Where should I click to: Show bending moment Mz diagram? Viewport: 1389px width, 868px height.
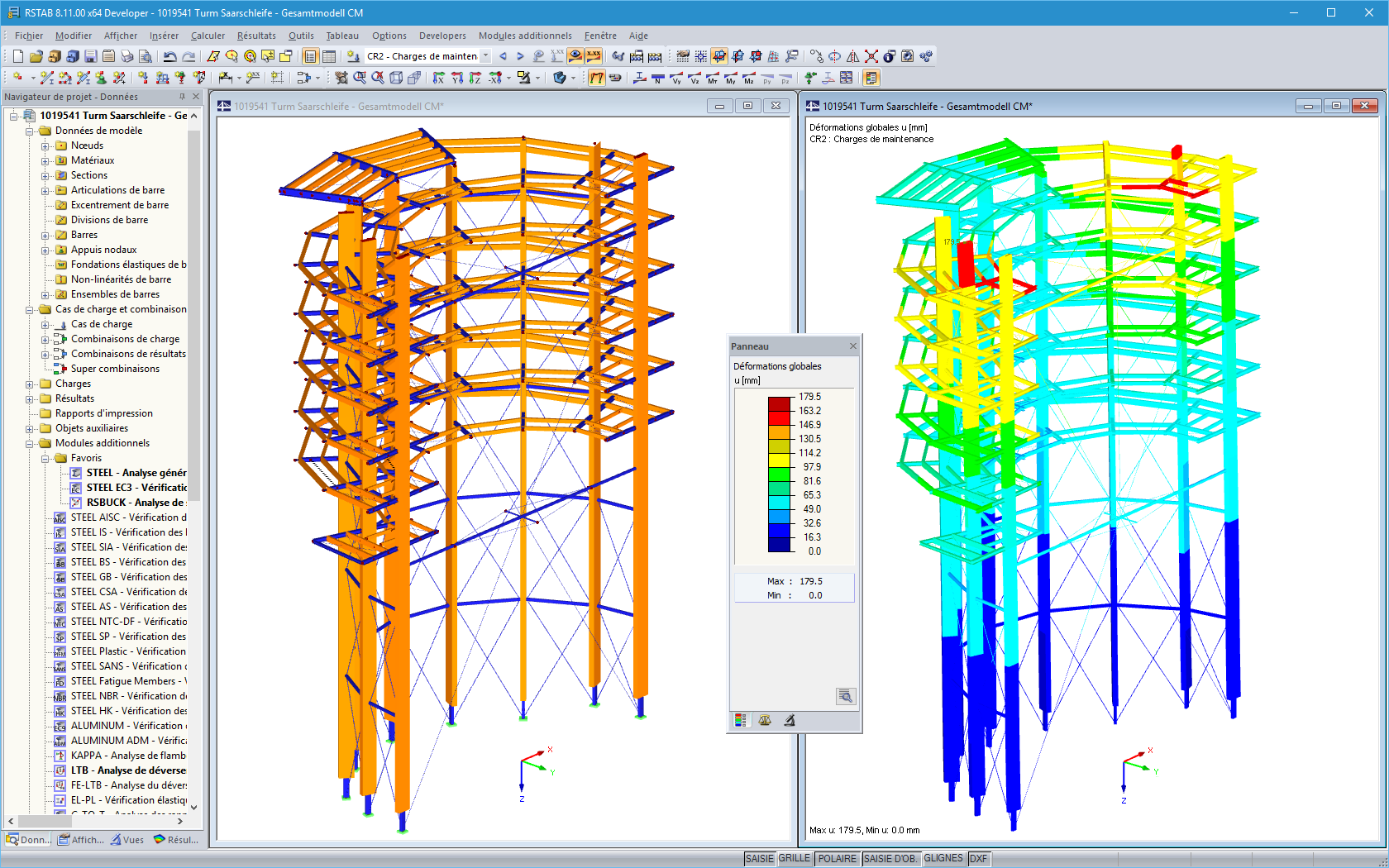coord(749,78)
